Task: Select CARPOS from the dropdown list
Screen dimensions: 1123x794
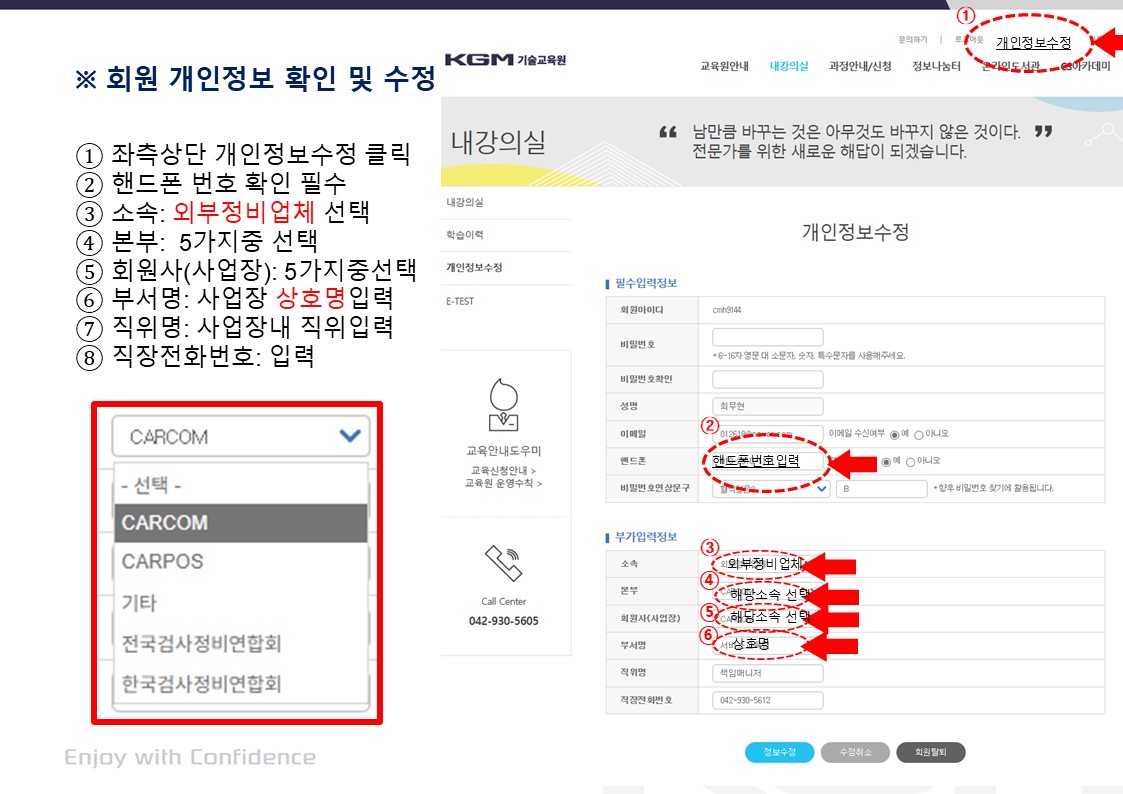Action: point(241,561)
